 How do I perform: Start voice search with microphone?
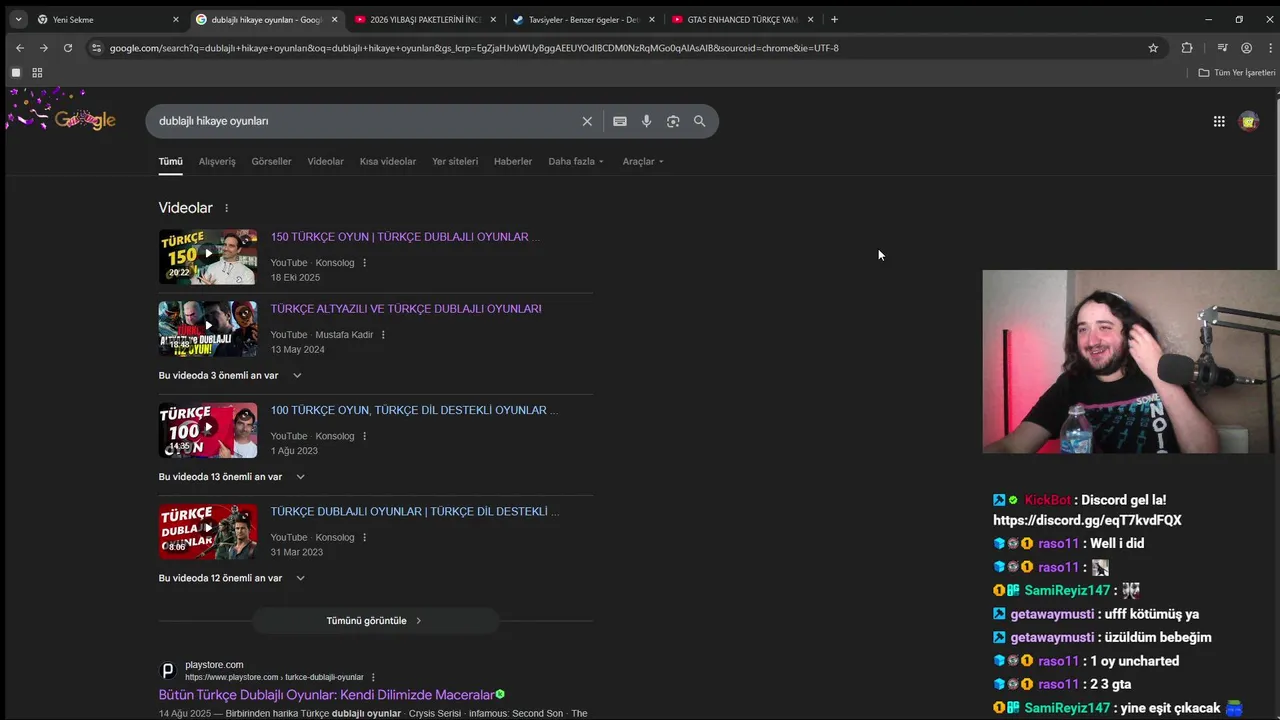click(647, 121)
